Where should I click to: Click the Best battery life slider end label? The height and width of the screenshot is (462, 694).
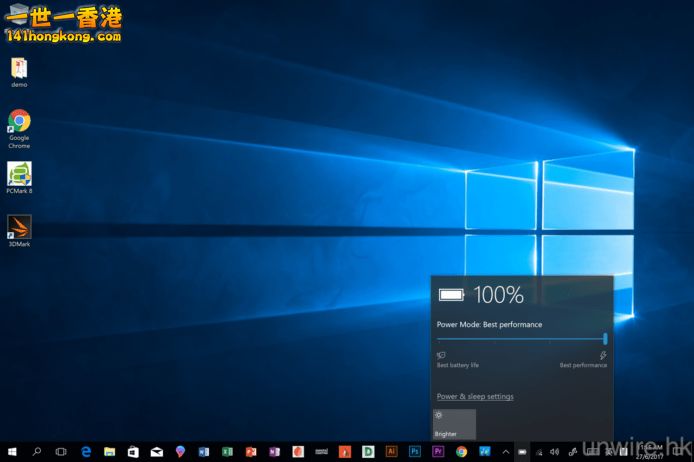point(458,365)
